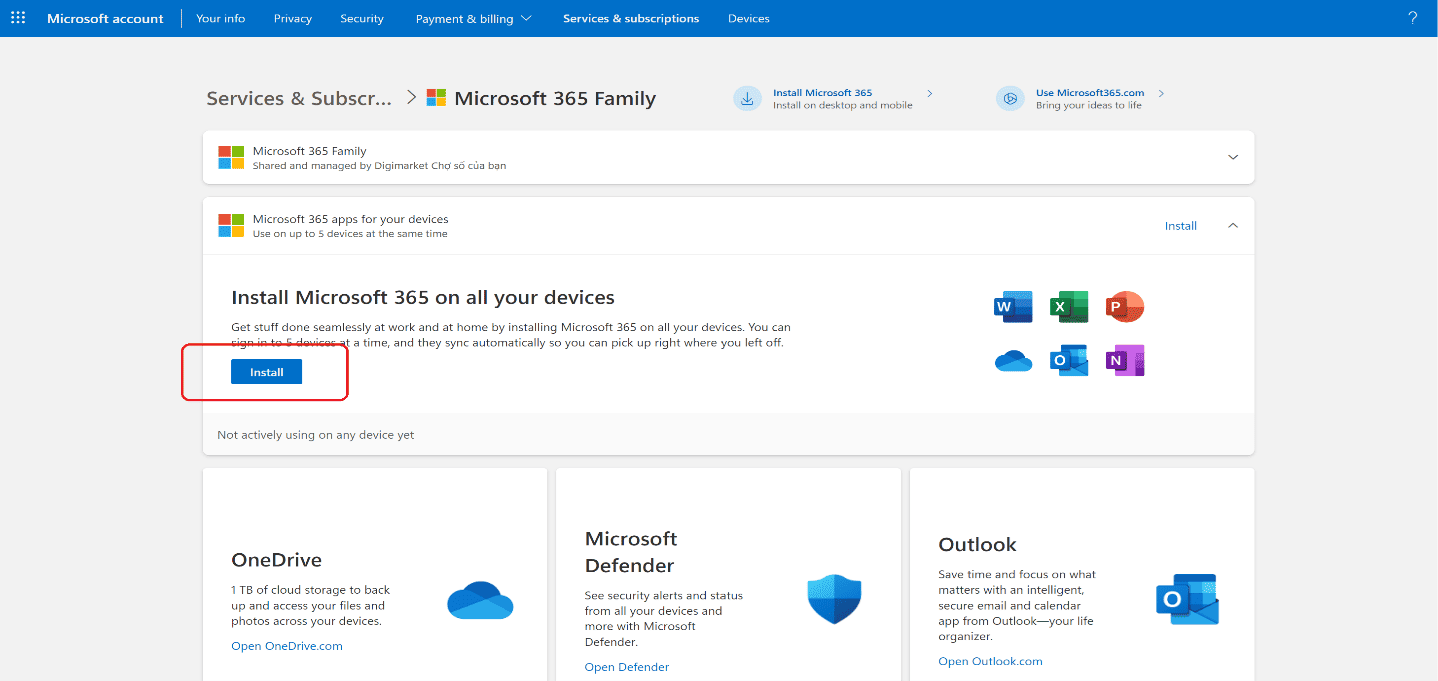The height and width of the screenshot is (681, 1438).
Task: Click the Use Microsoft365.com link
Action: coord(1090,93)
